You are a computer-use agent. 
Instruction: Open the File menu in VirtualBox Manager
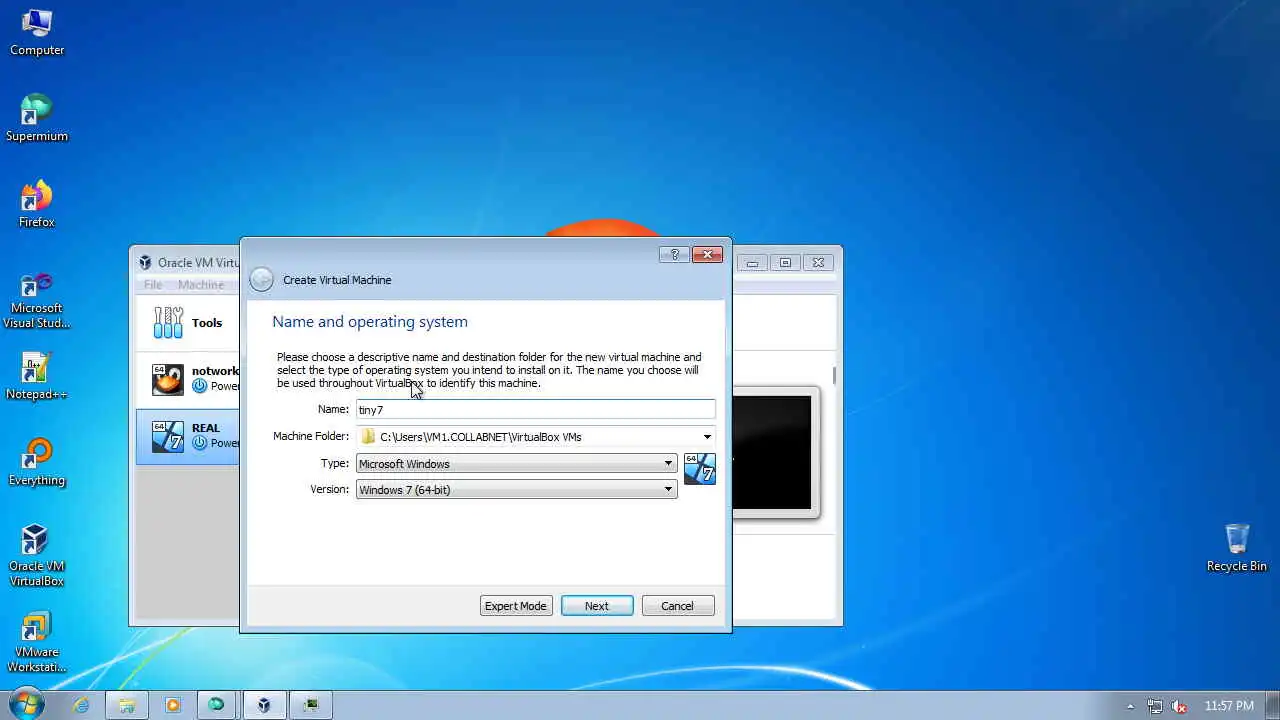[x=153, y=285]
